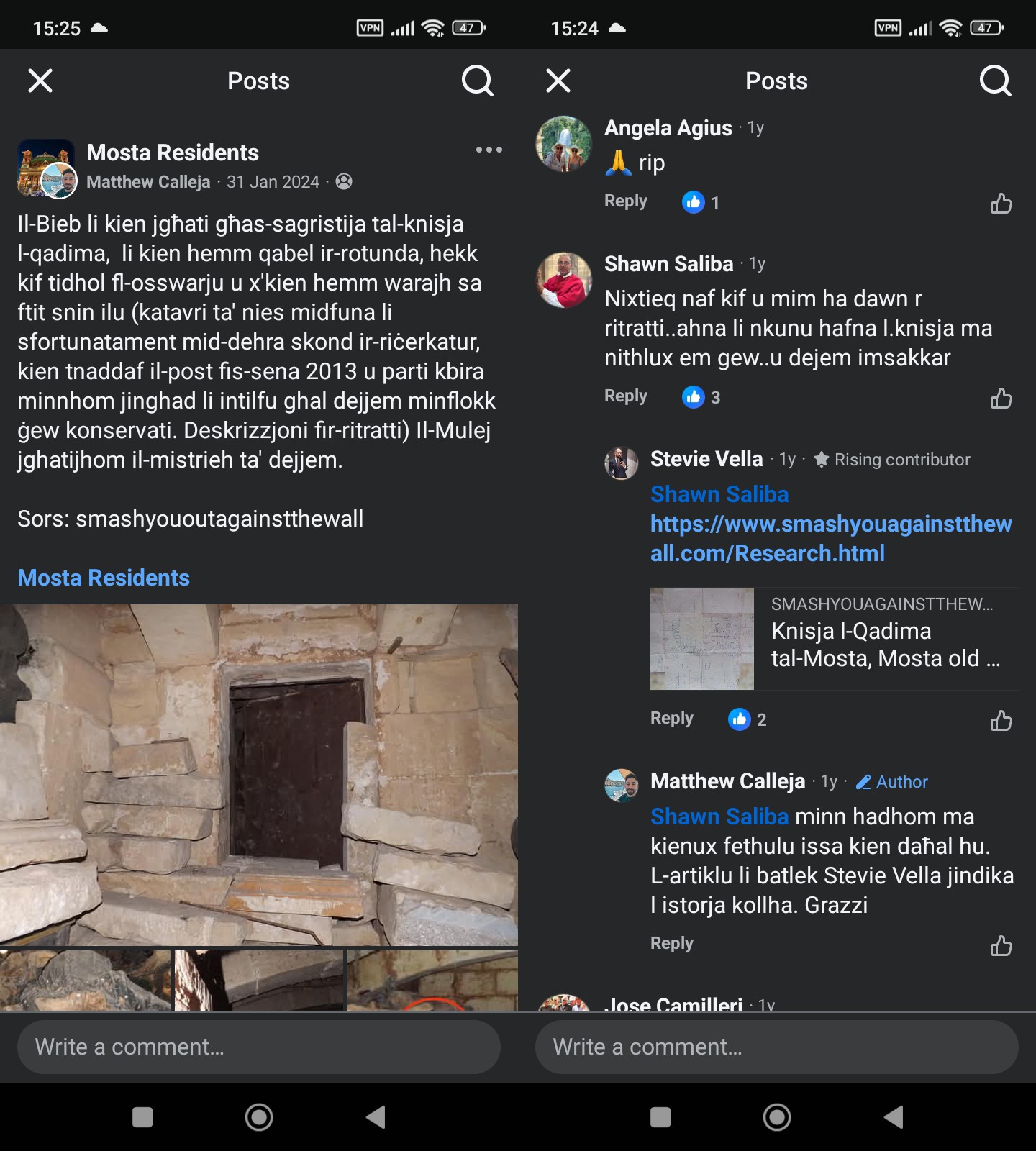
Task: Open Shawn Saliba's profile picture
Action: [564, 280]
